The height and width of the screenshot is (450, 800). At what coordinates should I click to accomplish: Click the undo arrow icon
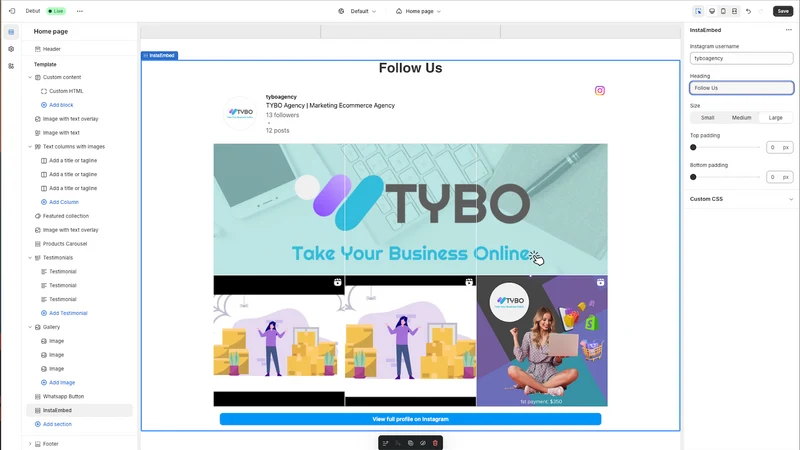click(x=748, y=11)
